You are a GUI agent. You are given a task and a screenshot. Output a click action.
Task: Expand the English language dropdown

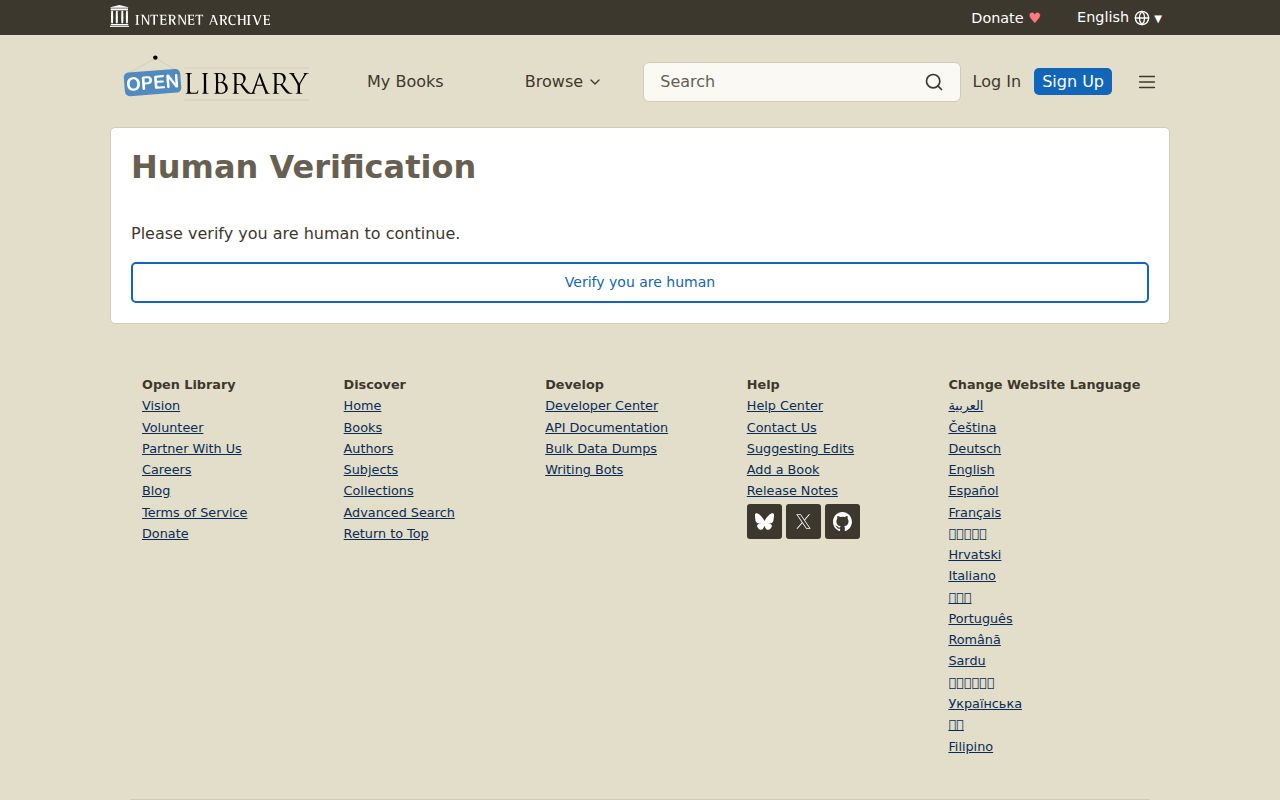(1119, 18)
